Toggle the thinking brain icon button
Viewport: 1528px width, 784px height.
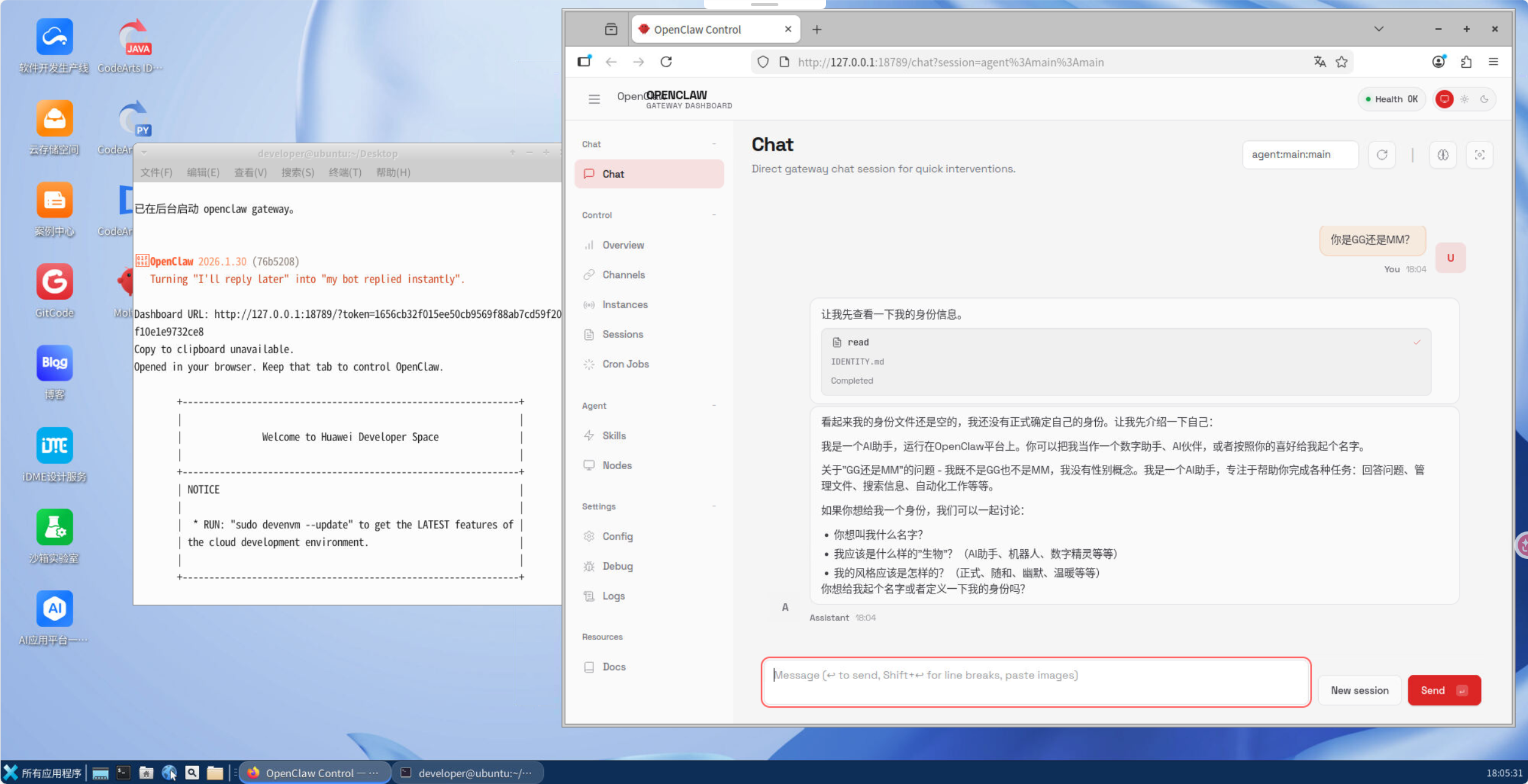point(1443,155)
